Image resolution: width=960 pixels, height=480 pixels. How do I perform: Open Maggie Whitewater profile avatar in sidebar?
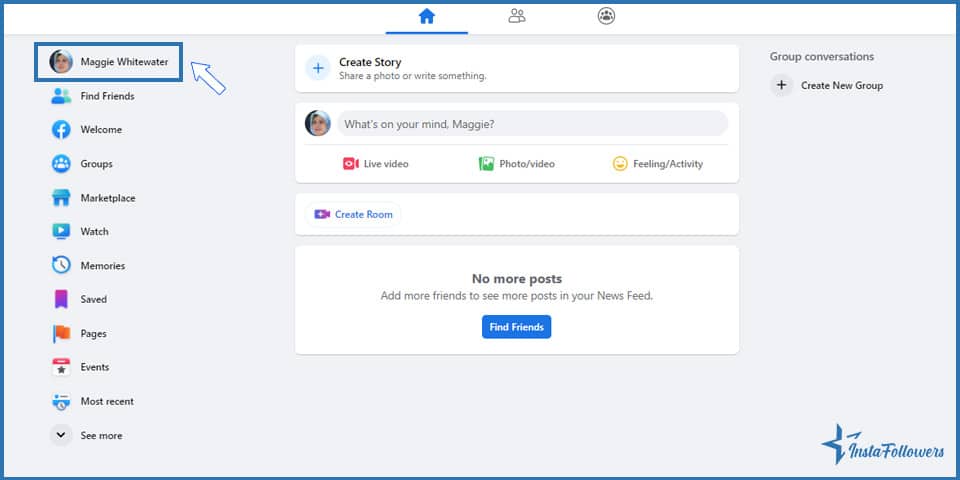61,62
